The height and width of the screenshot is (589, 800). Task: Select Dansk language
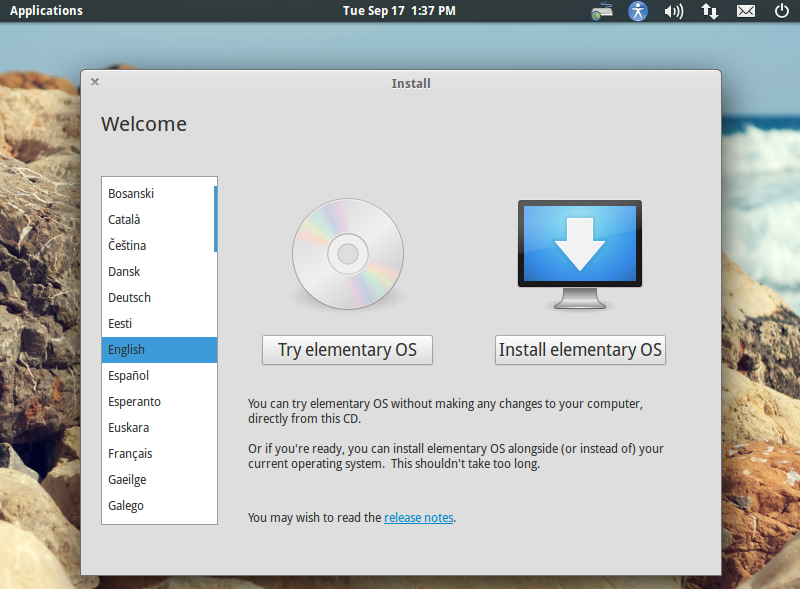(x=159, y=272)
